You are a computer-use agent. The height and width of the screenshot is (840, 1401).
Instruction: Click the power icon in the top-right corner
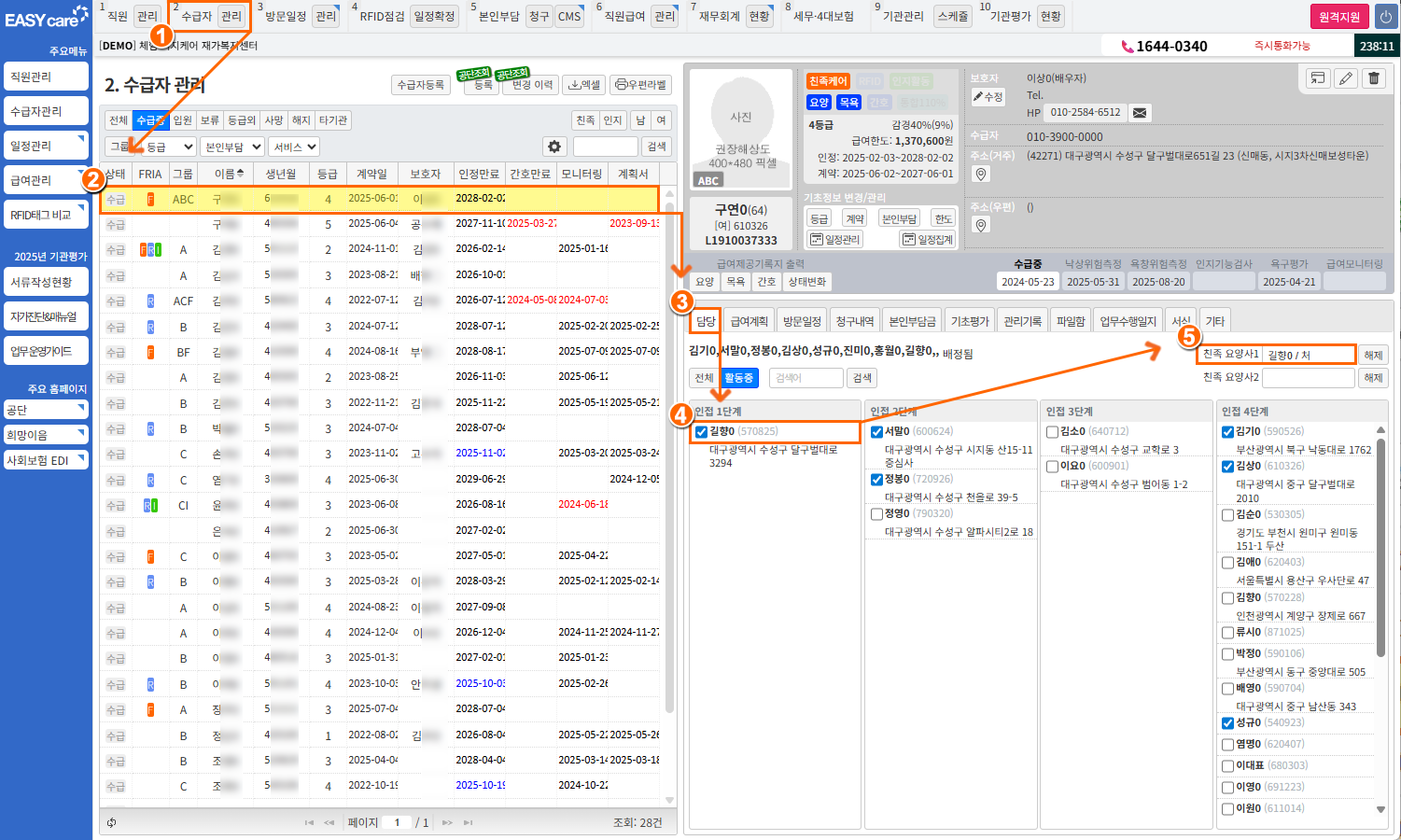coord(1385,17)
